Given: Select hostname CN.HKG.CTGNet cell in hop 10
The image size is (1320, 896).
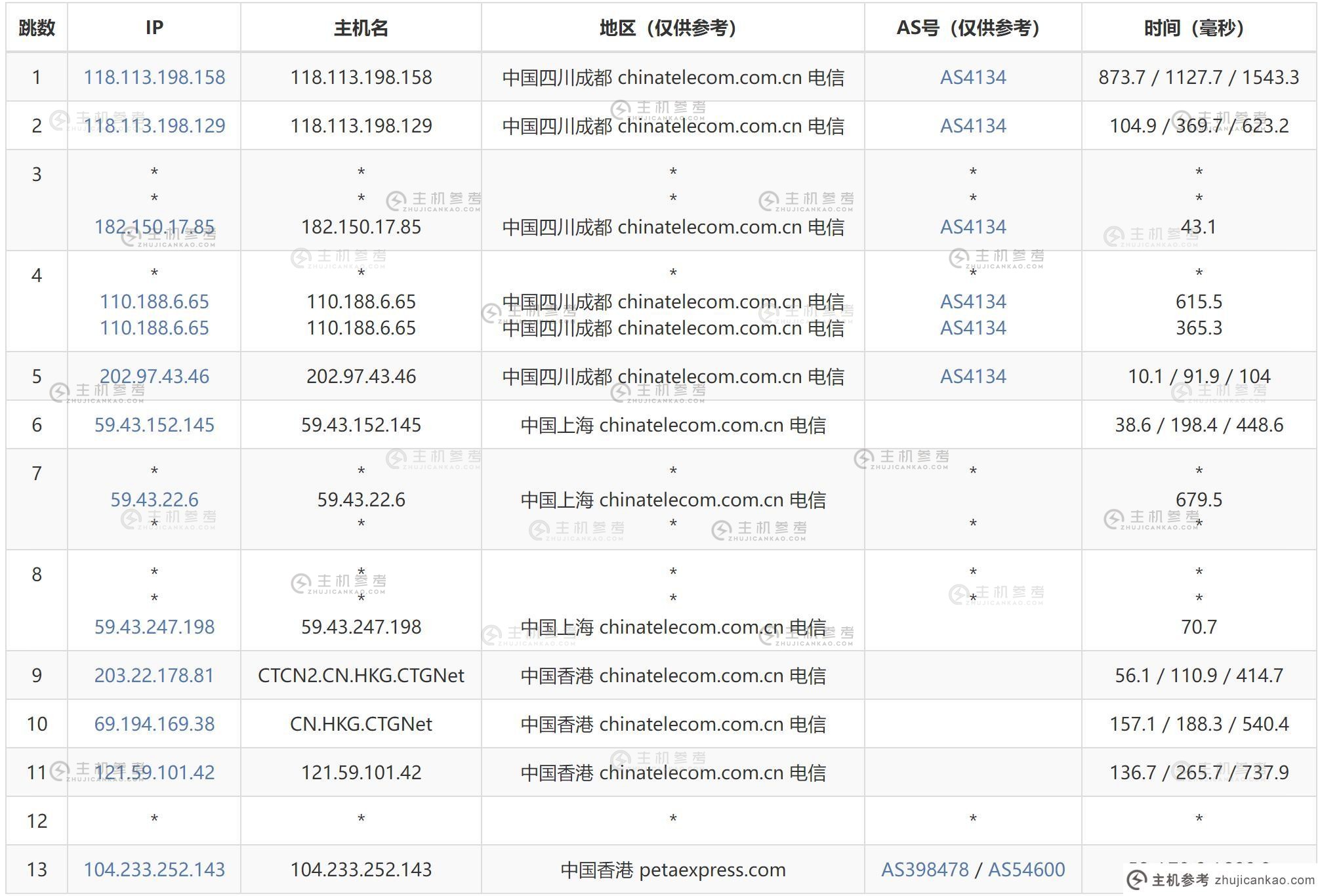Looking at the screenshot, I should point(361,724).
